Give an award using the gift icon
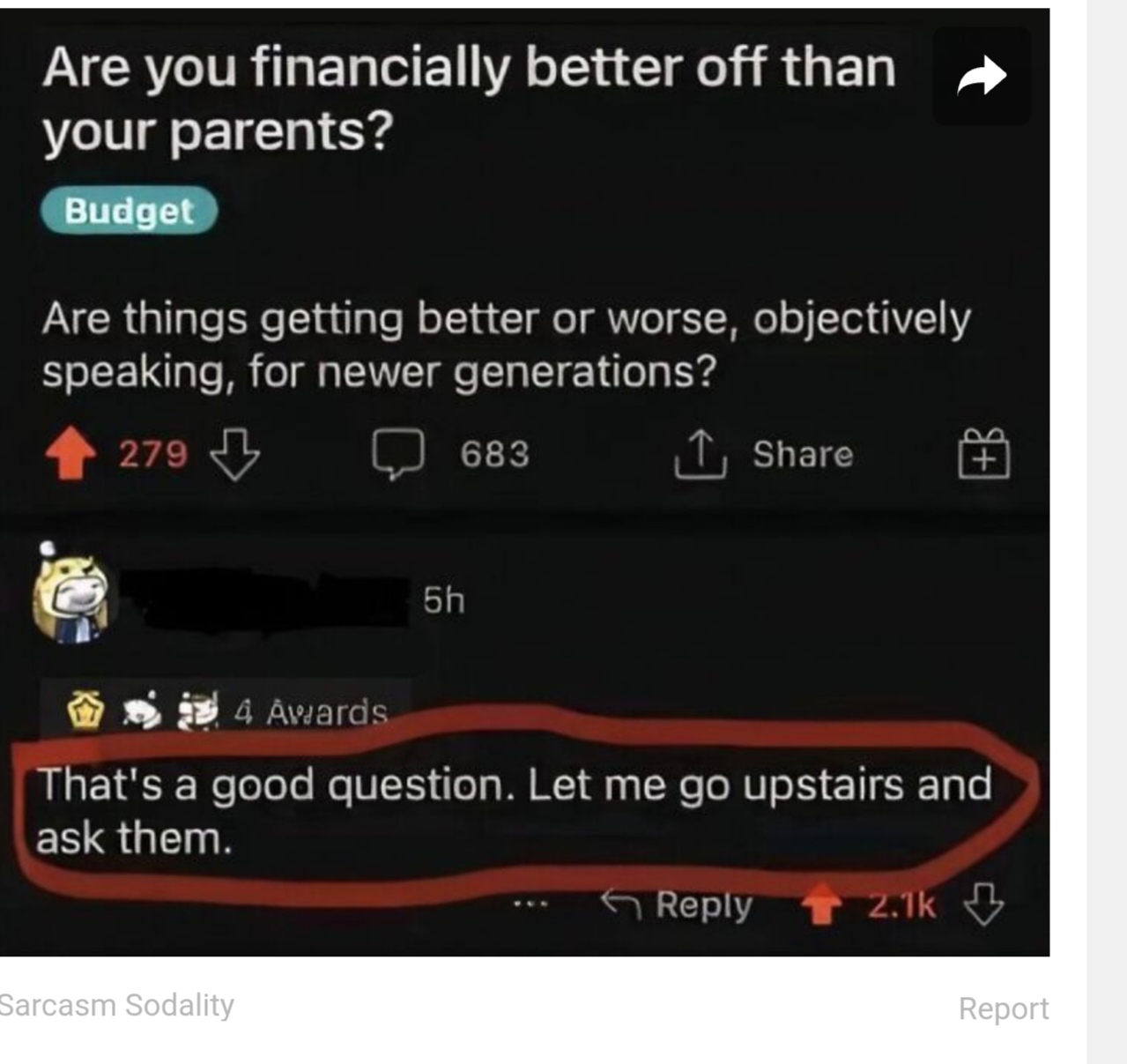This screenshot has height=1064, width=1127. tap(984, 454)
